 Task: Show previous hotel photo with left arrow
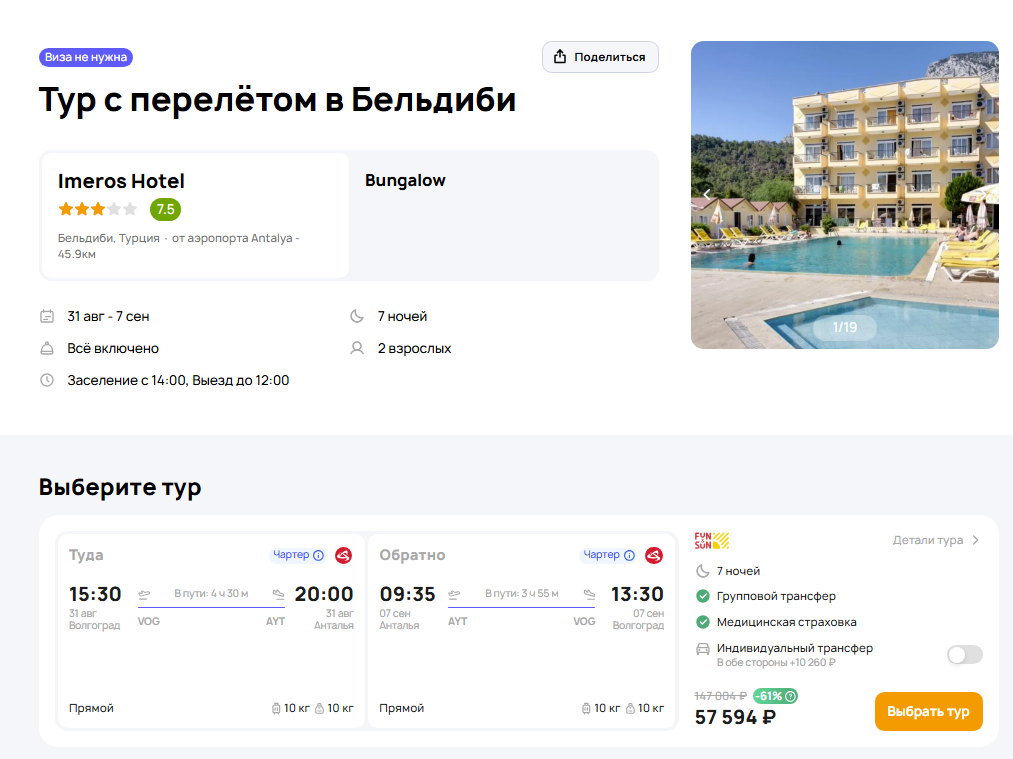click(x=707, y=195)
